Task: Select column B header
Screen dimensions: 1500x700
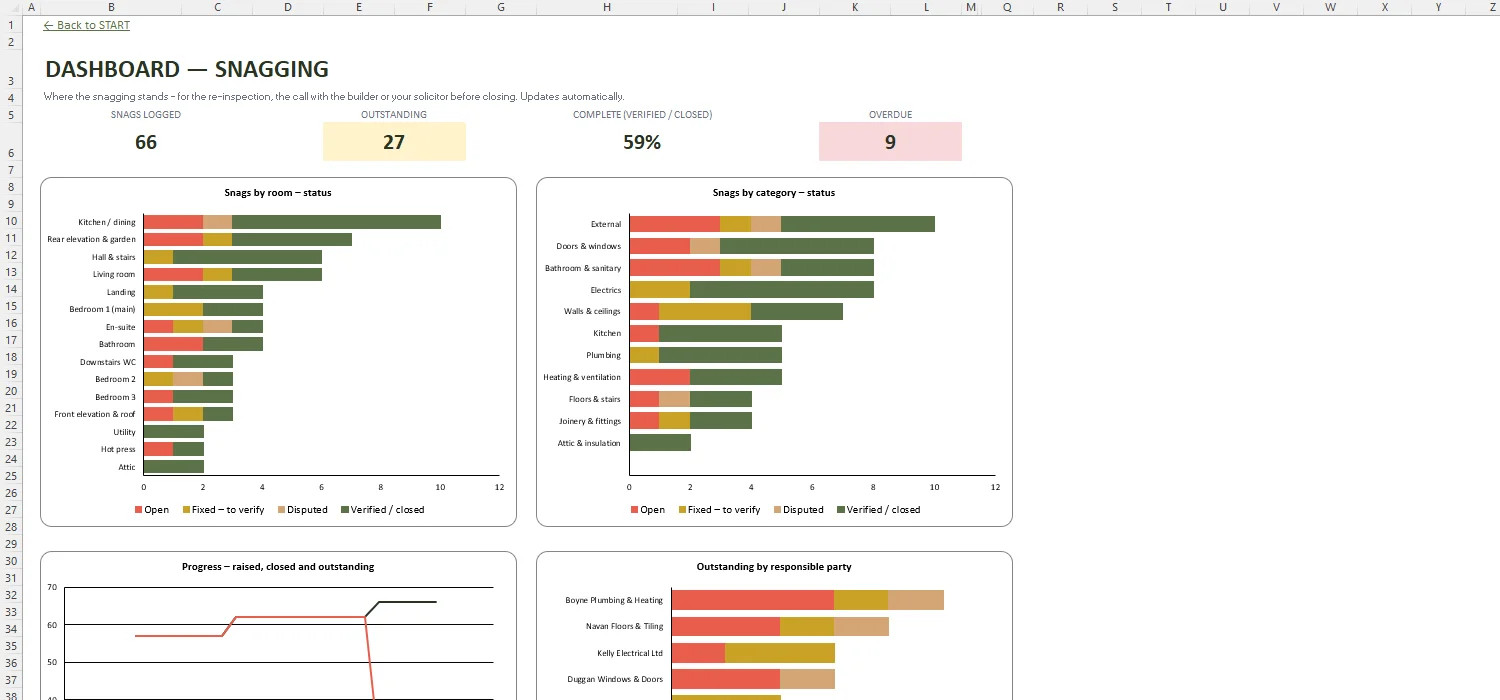Action: pos(111,7)
